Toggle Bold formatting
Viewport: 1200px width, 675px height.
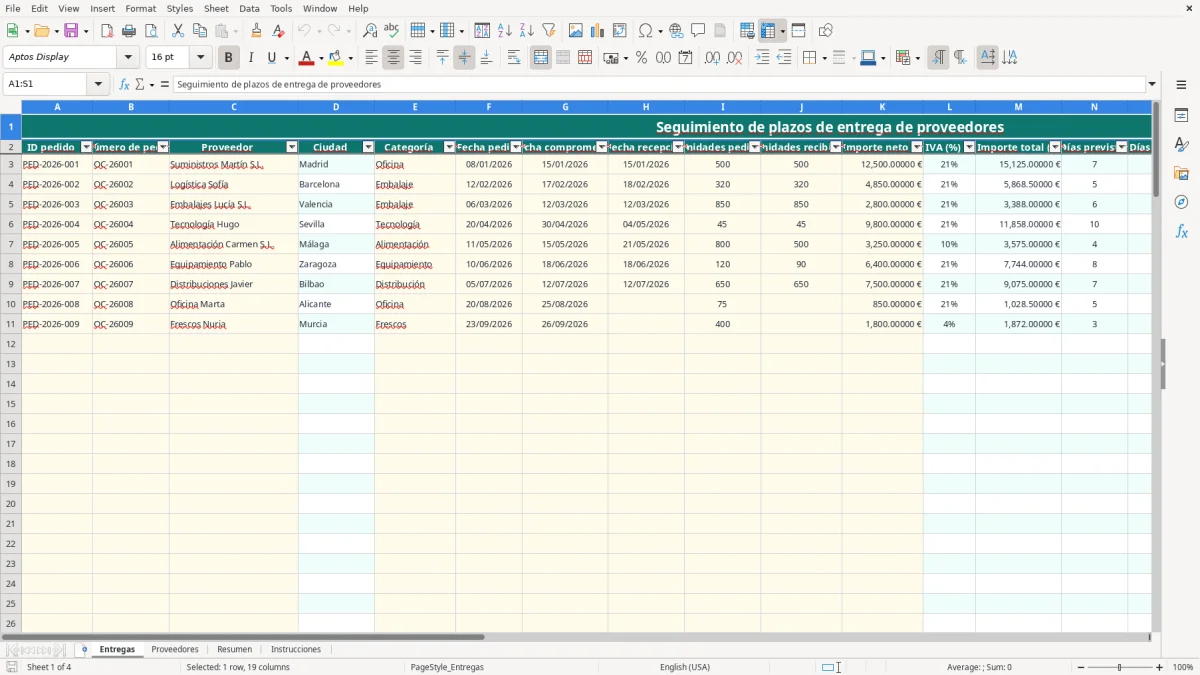point(228,58)
